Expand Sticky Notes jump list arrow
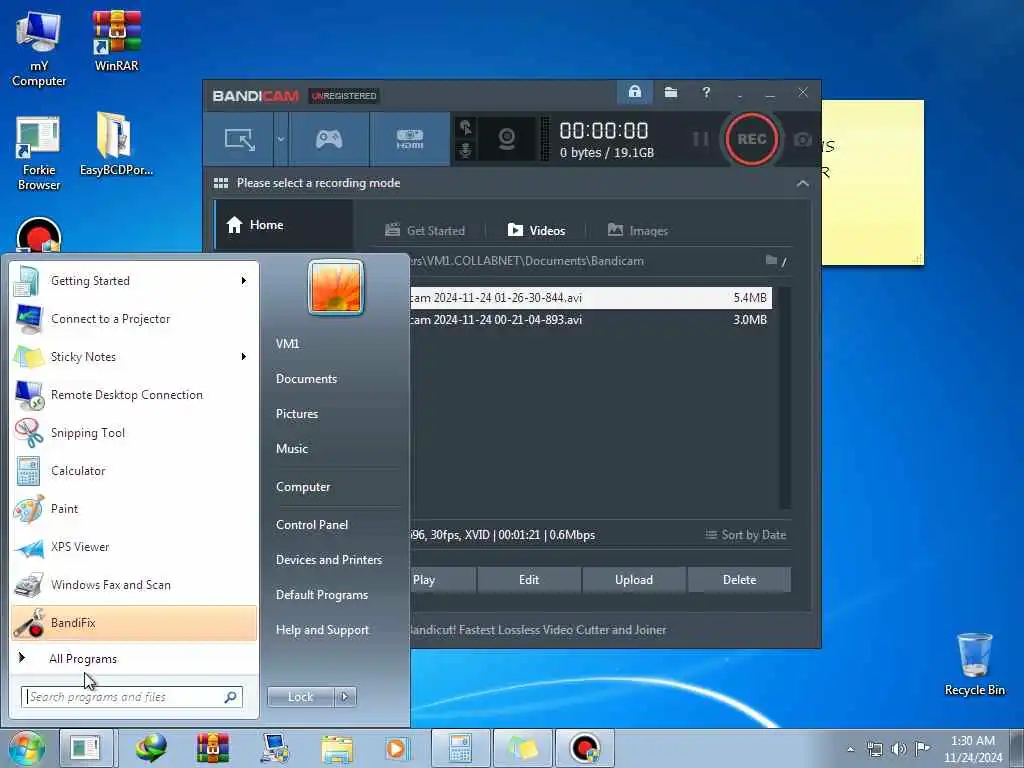1024x768 pixels. pos(244,357)
